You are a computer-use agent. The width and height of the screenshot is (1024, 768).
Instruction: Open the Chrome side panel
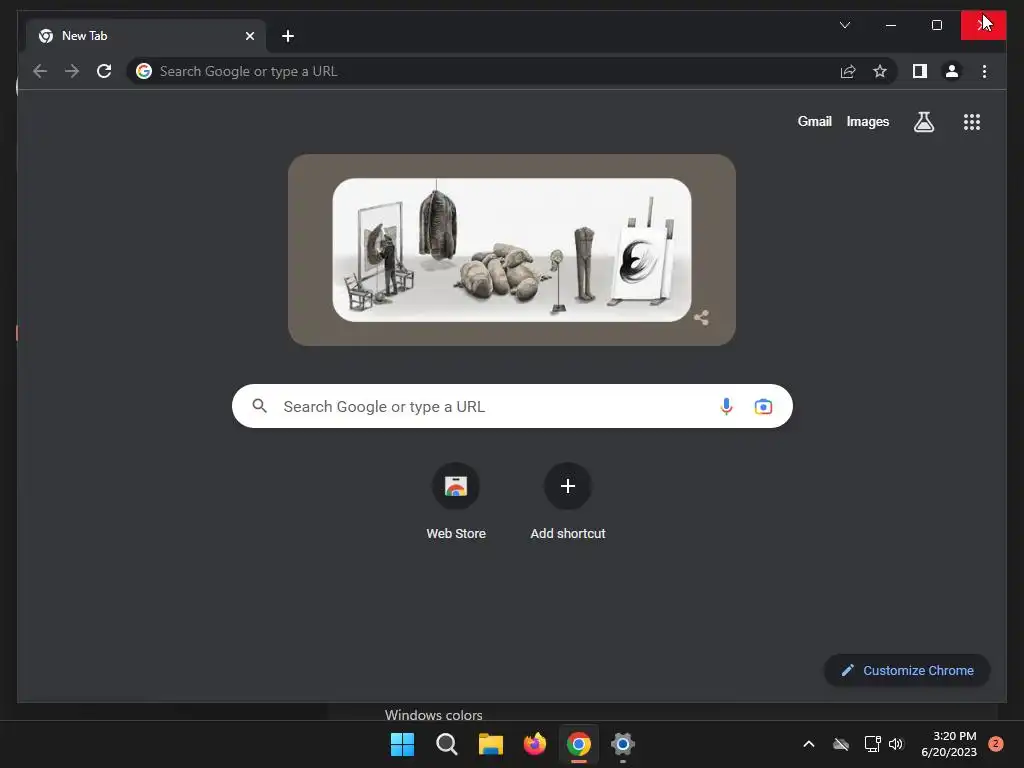(x=920, y=71)
